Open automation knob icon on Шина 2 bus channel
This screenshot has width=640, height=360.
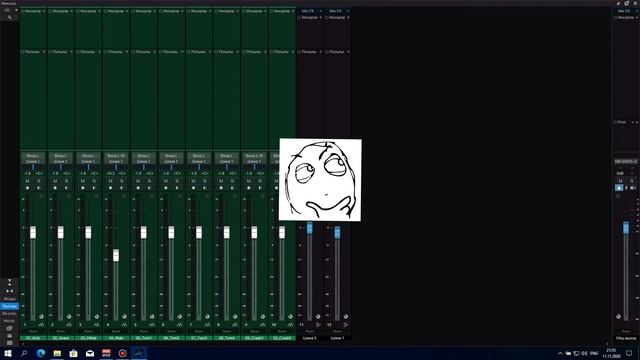click(x=318, y=316)
